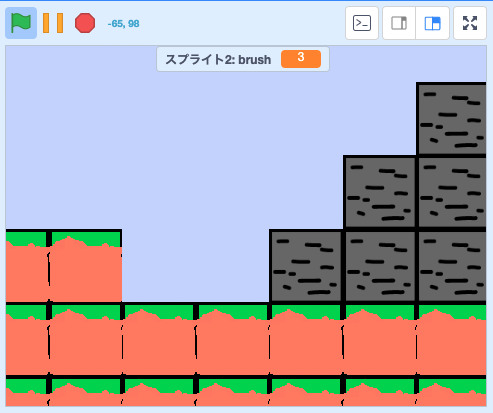
Task: Click the narrow grass block at the ledge's left edge
Action: 27,266
